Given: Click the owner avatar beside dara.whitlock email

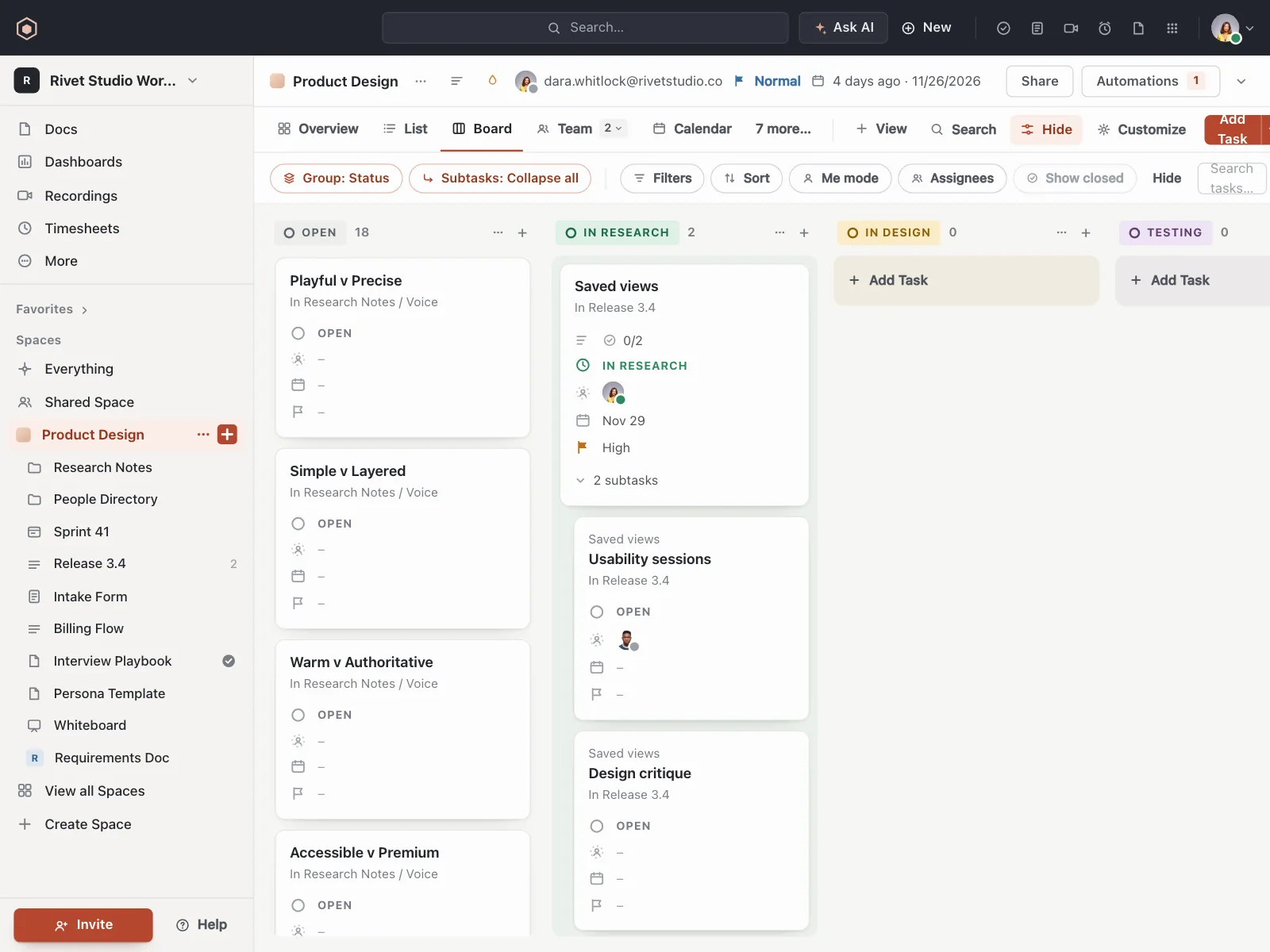Looking at the screenshot, I should (x=525, y=81).
